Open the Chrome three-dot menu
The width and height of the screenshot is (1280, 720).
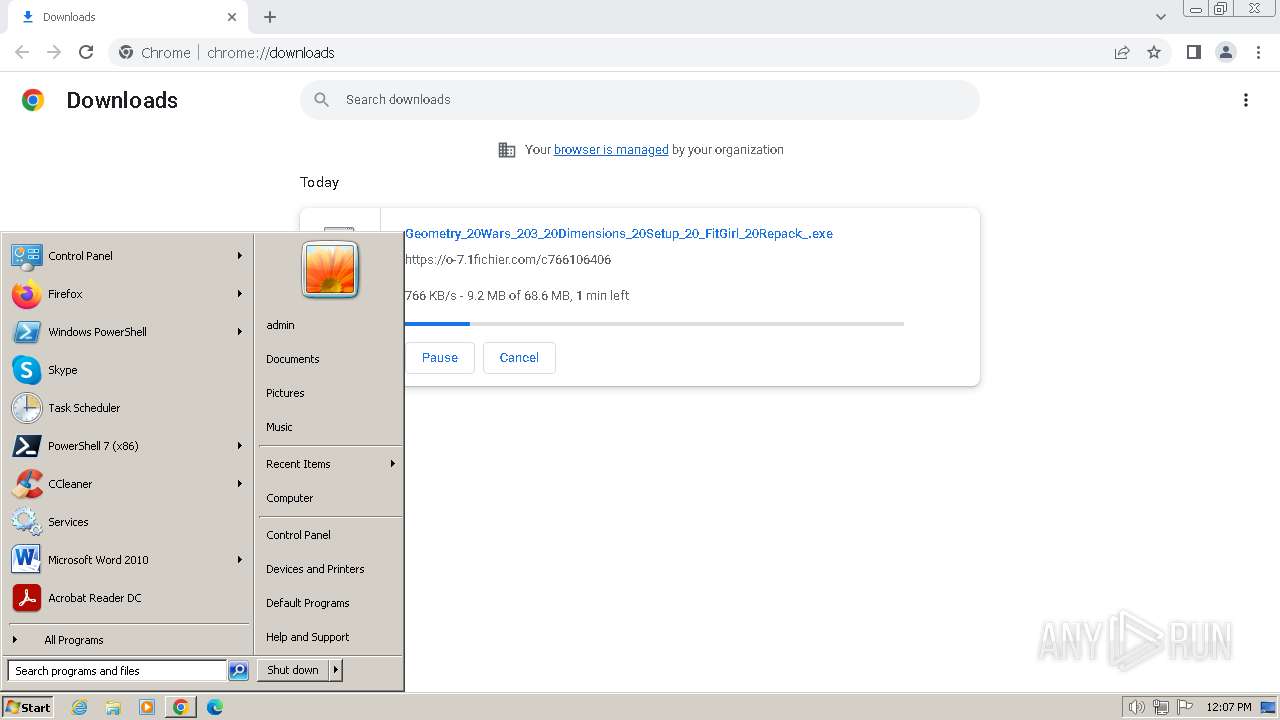(1258, 52)
